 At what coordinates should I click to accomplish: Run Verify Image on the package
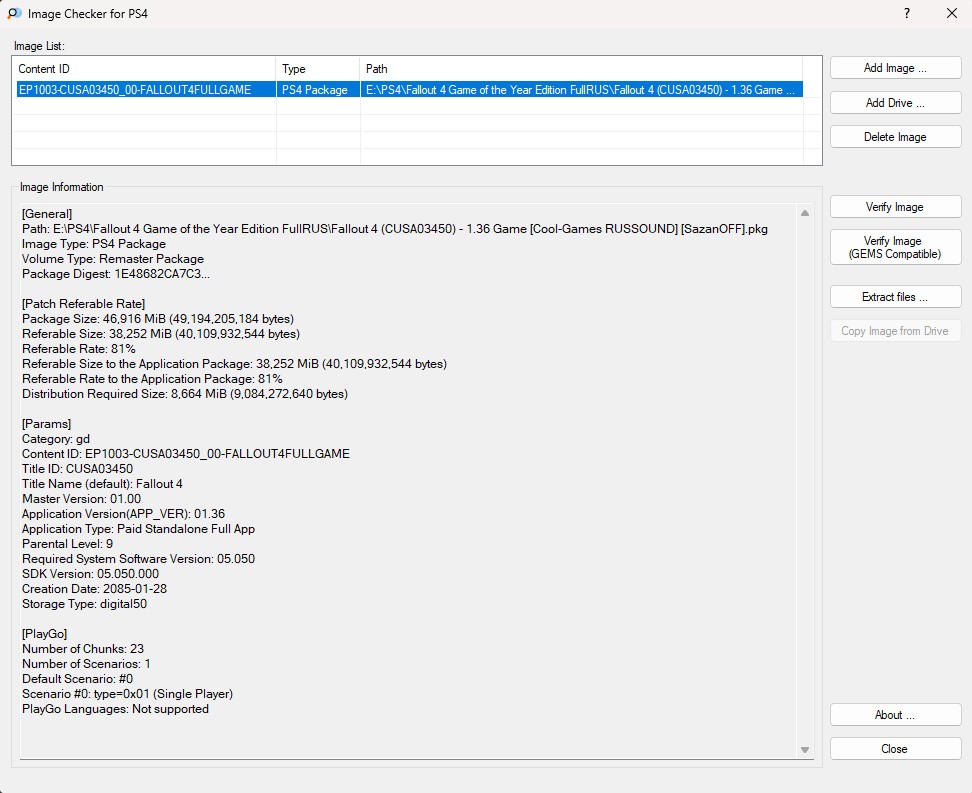point(895,207)
